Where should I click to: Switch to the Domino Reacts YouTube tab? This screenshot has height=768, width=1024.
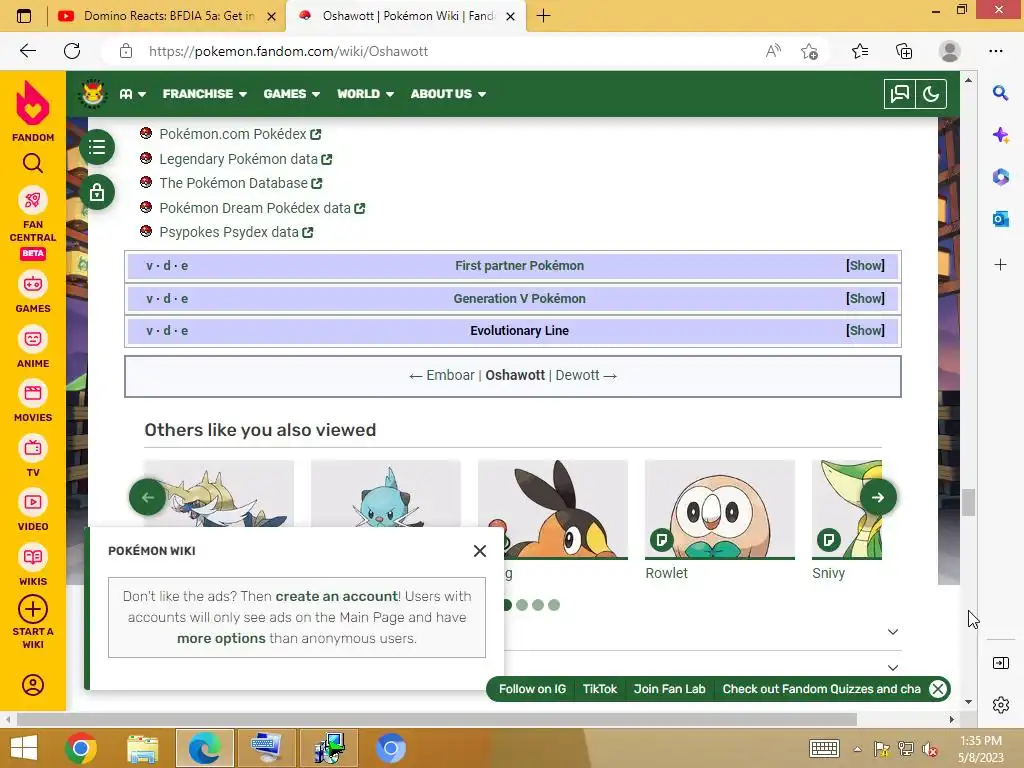pos(168,16)
